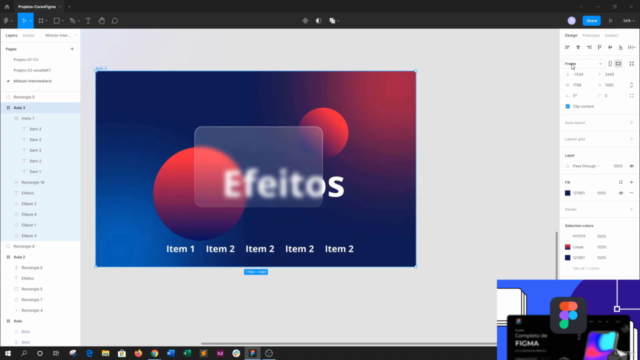Toggle layer visibility eye in Layer section

(x=631, y=166)
